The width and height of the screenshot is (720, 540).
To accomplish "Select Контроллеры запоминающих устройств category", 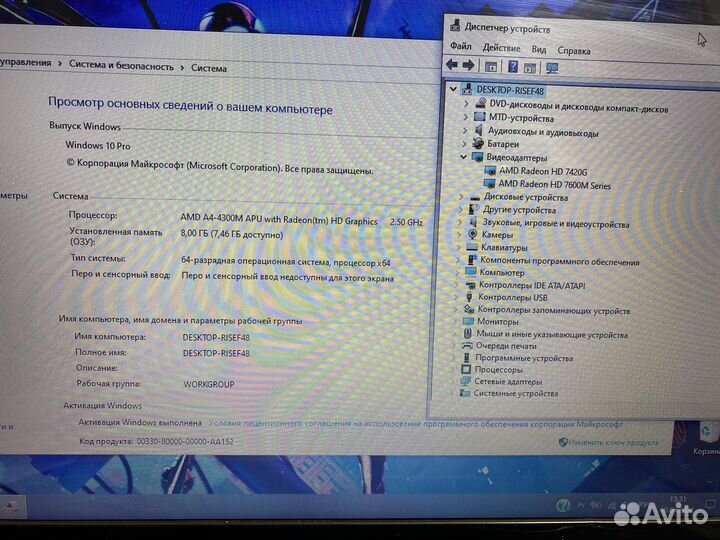I will tap(553, 310).
